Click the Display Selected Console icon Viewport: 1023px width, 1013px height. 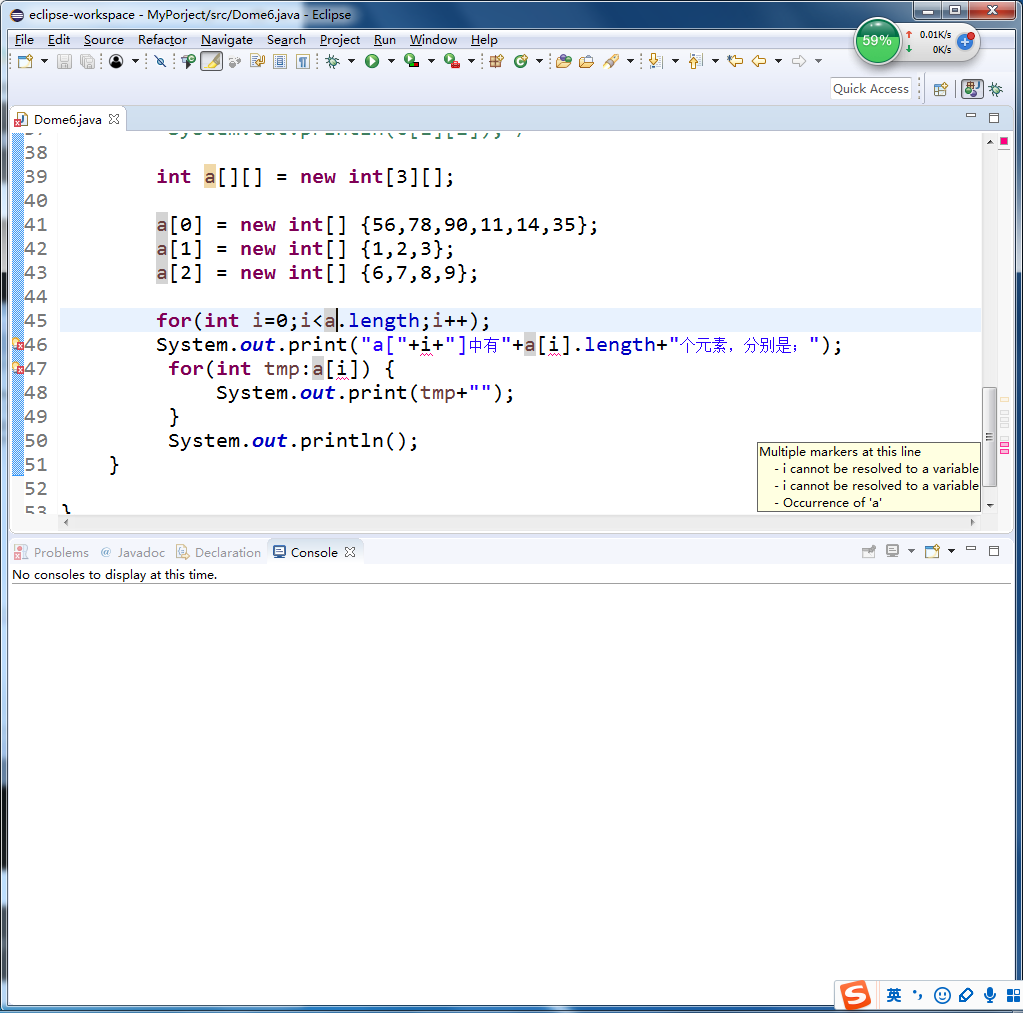tap(893, 552)
